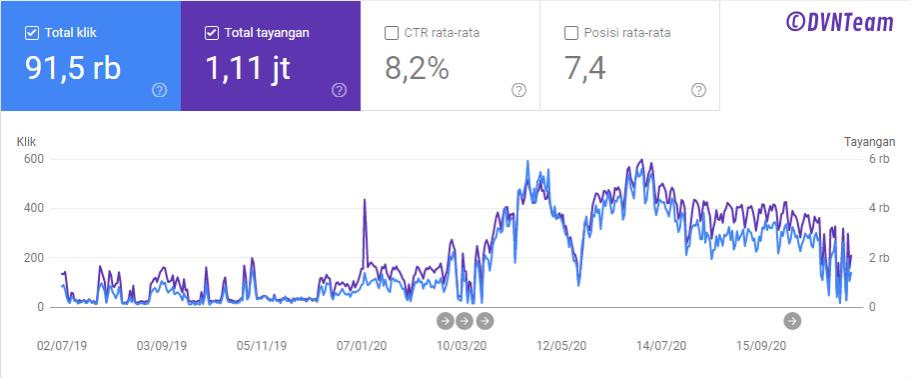The height and width of the screenshot is (378, 912).
Task: Open help icon on CTR rata-rata card
Action: click(x=519, y=90)
